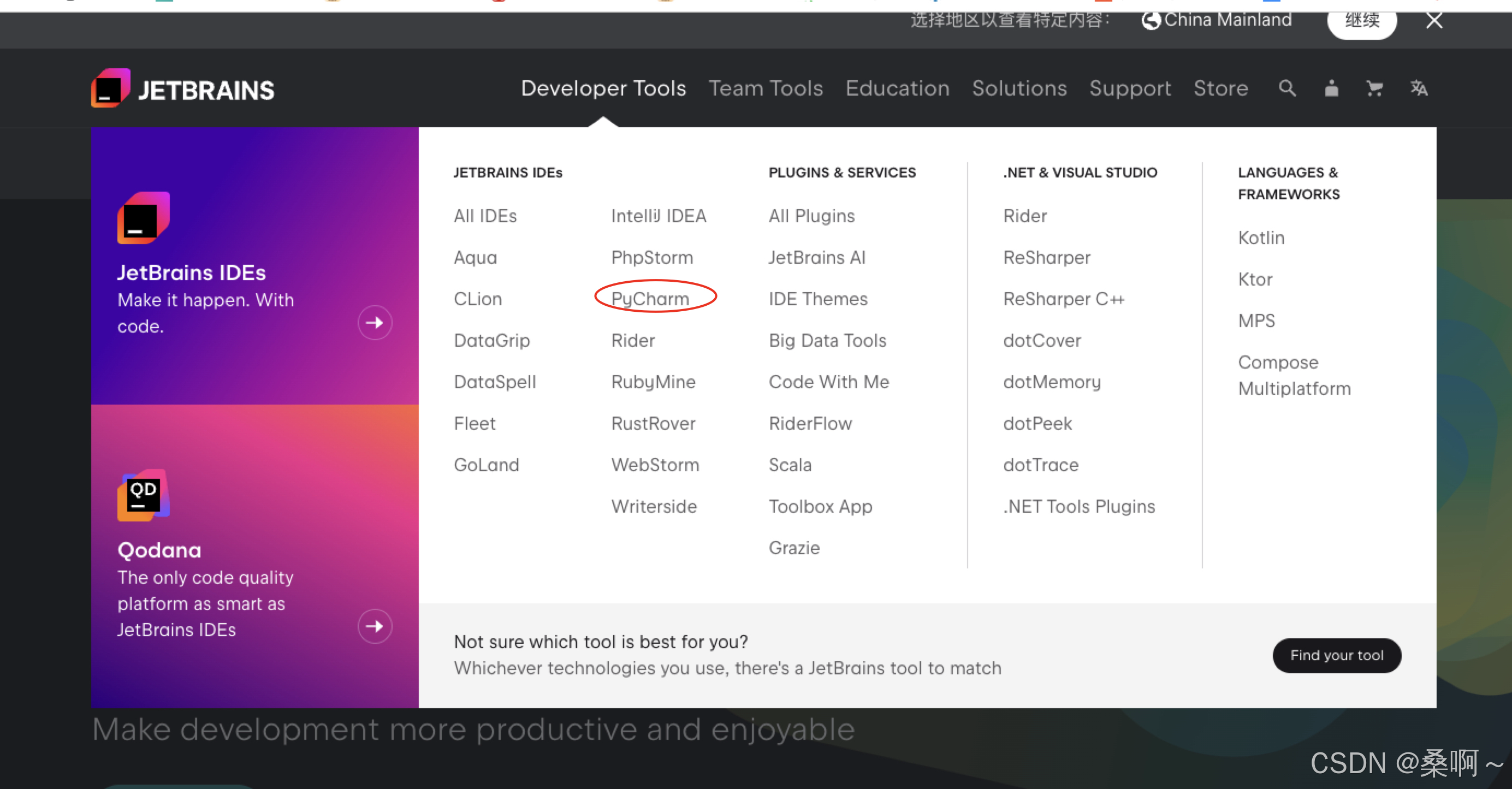Open the Support menu
The image size is (1512, 789).
[1130, 88]
